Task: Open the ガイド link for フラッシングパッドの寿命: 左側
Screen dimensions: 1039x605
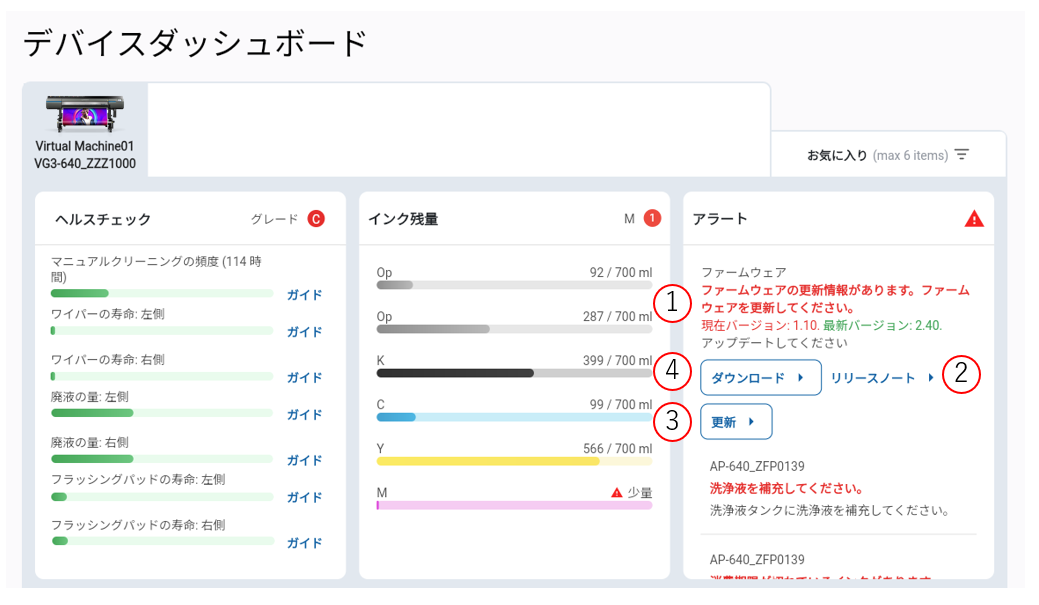Action: pyautogui.click(x=303, y=497)
